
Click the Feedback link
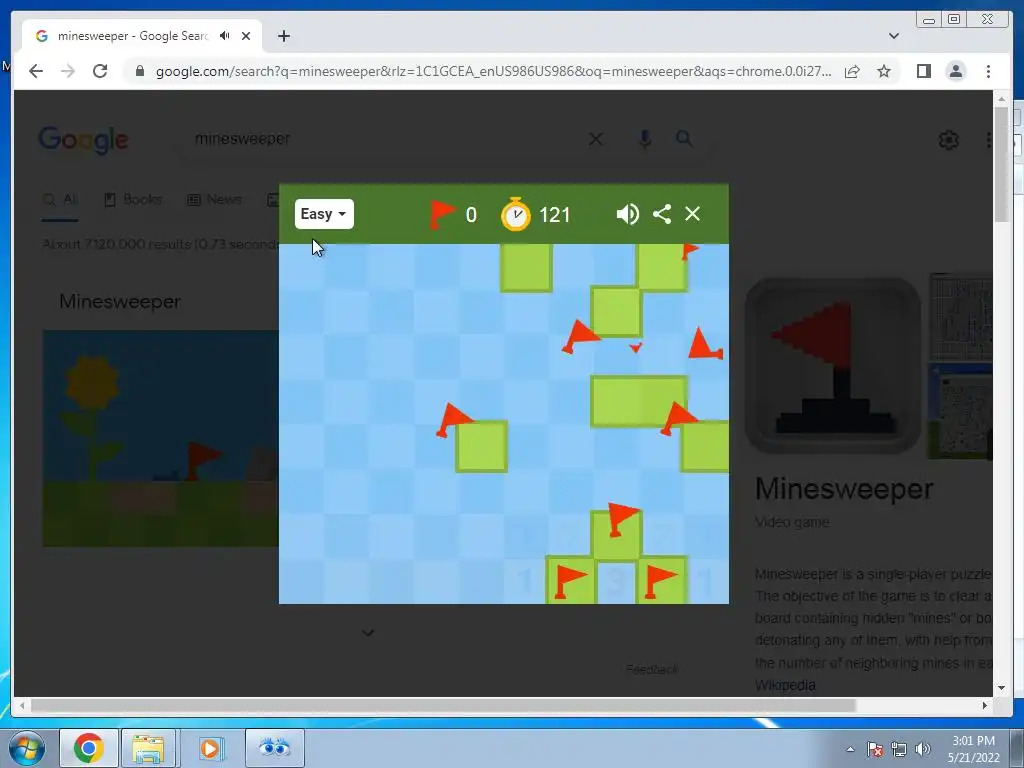[652, 669]
